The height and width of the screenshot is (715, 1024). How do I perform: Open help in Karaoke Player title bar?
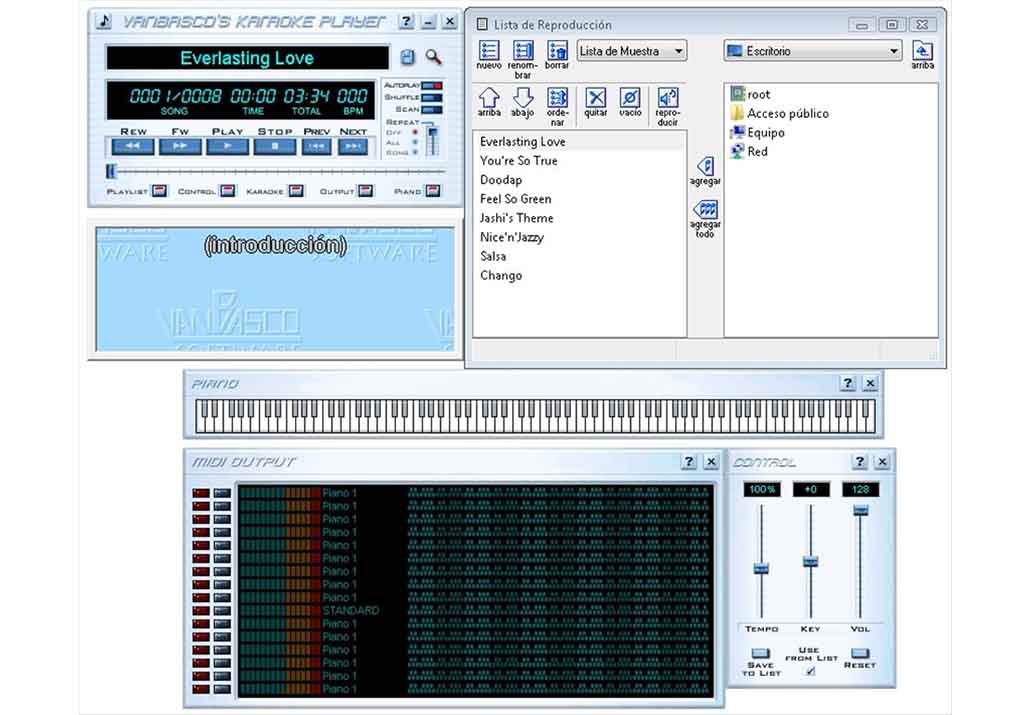point(406,22)
